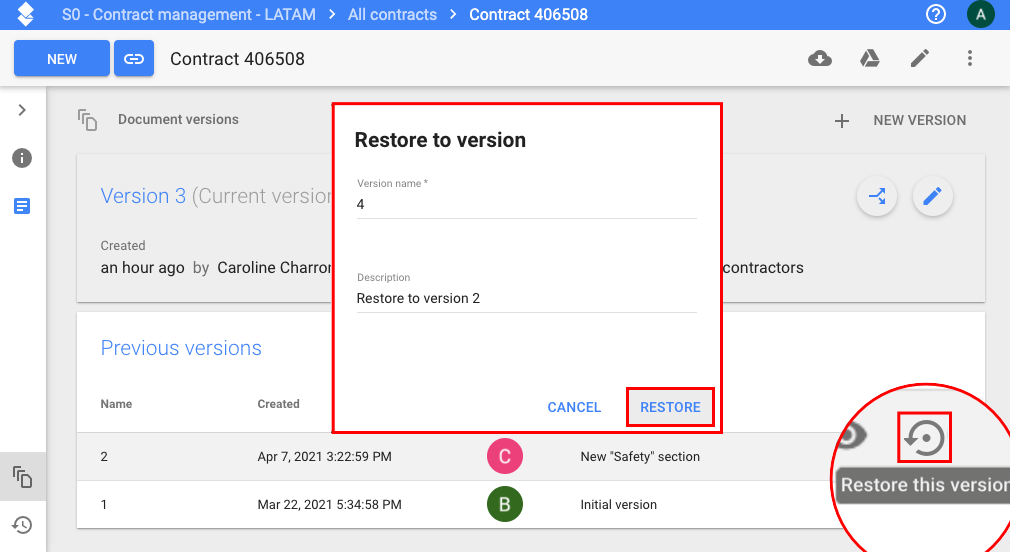Click the Mar 22, 2021 5:34:58 PM date

tap(329, 504)
